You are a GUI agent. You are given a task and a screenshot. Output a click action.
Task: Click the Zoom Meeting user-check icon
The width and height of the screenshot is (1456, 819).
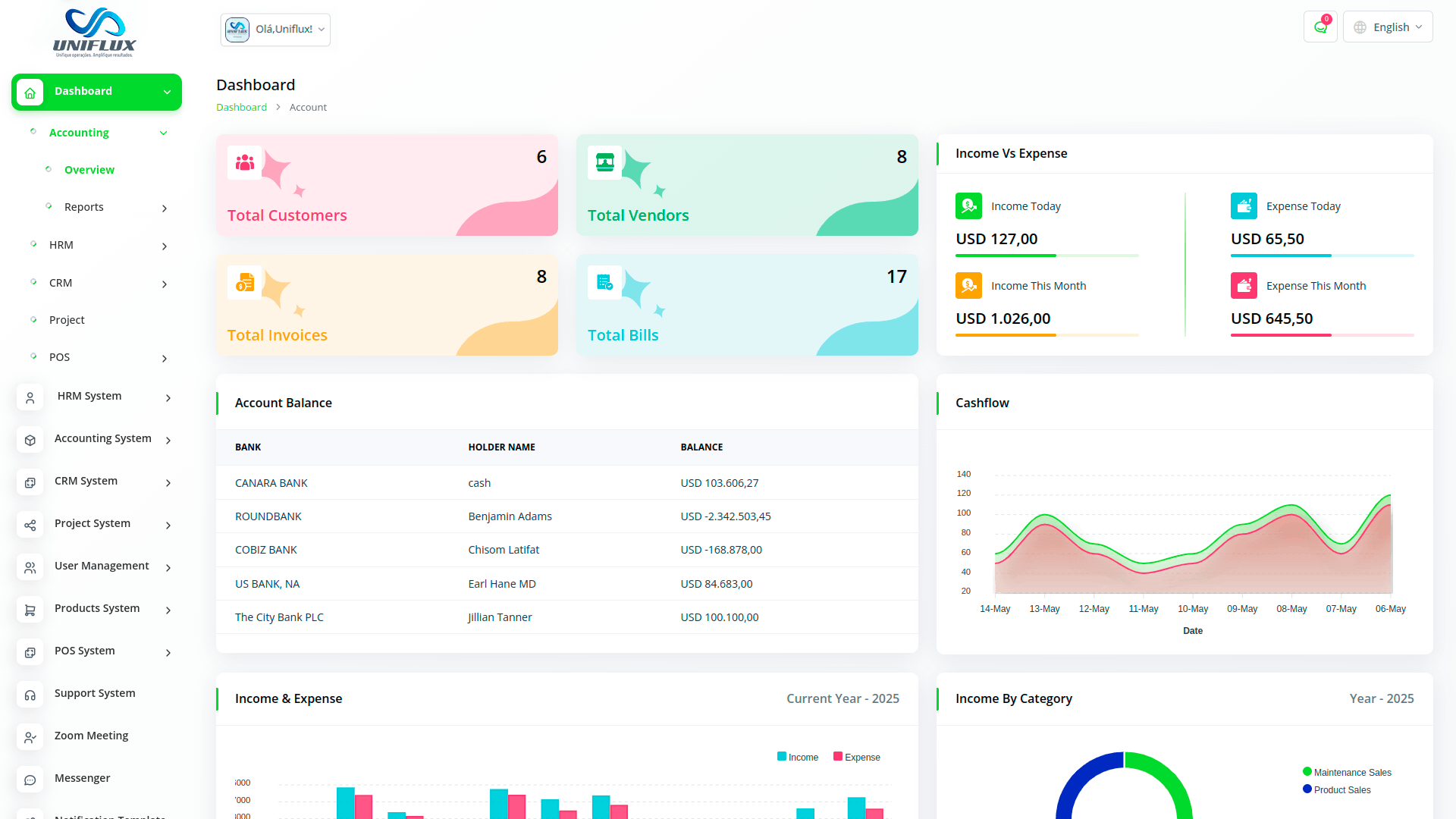point(30,737)
